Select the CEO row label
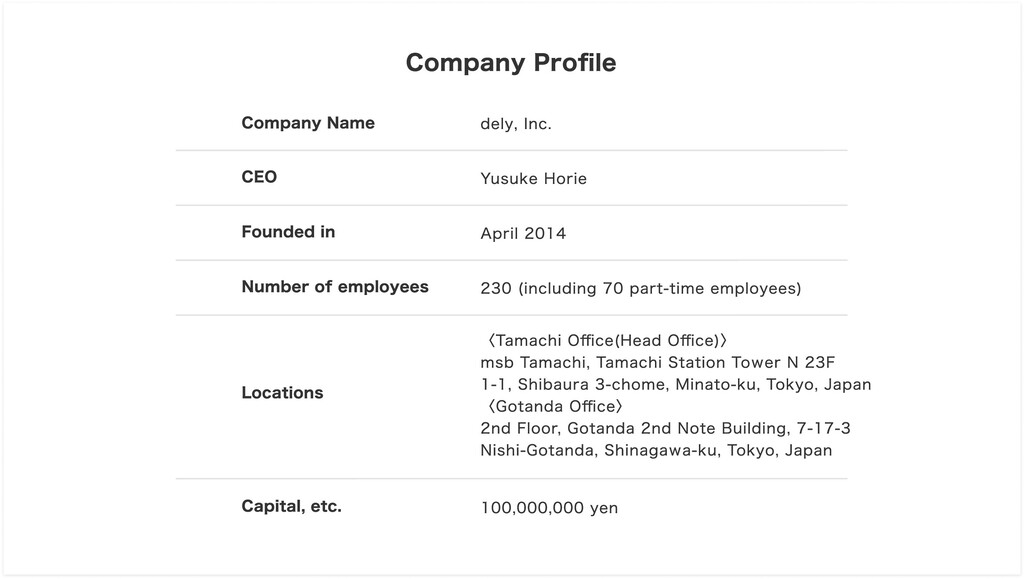Screen dimensions: 1024x579 click(259, 177)
